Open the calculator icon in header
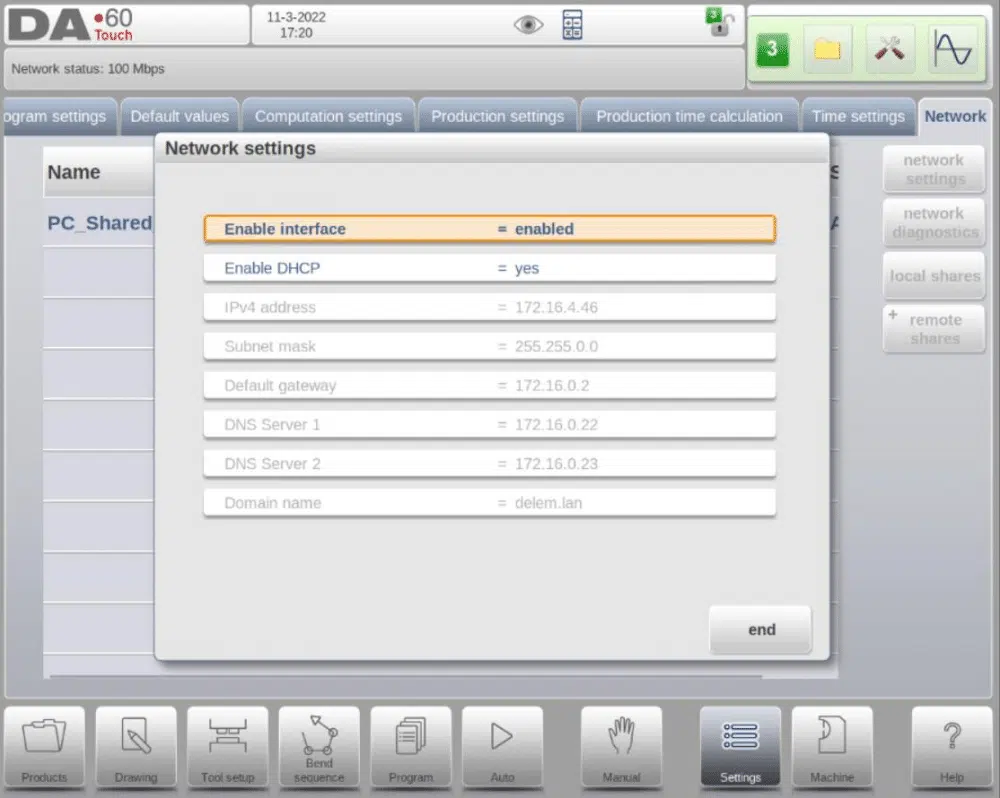The height and width of the screenshot is (798, 1000). (x=572, y=25)
